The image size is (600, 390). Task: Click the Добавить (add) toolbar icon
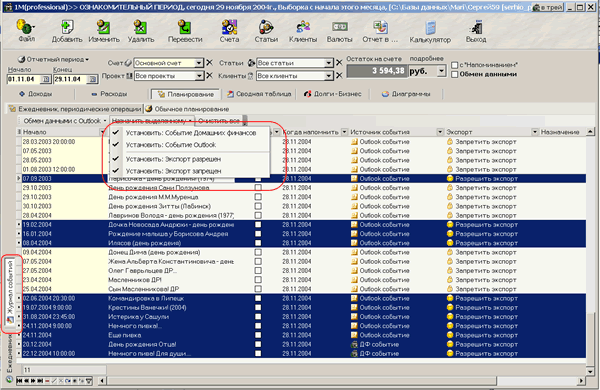[x=67, y=31]
